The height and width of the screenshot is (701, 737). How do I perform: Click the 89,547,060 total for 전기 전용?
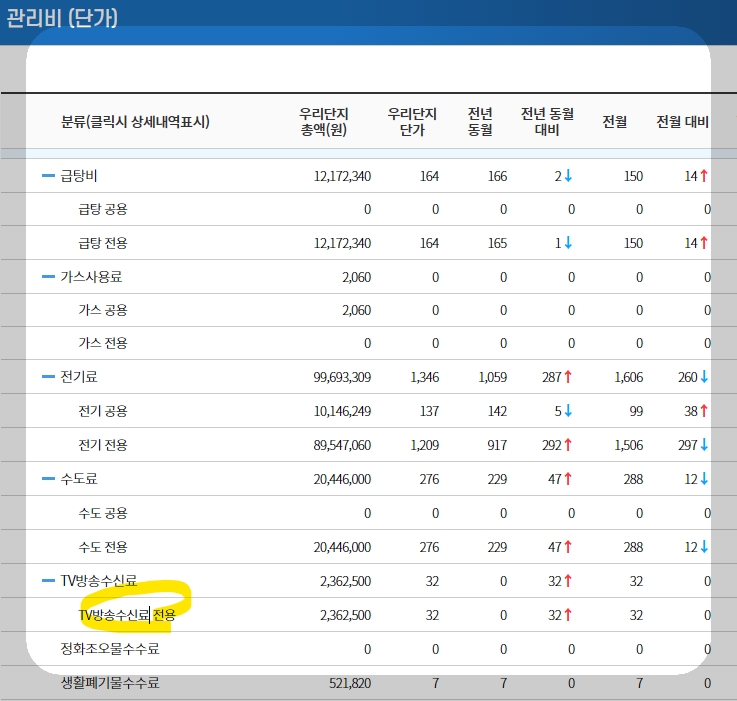click(342, 445)
